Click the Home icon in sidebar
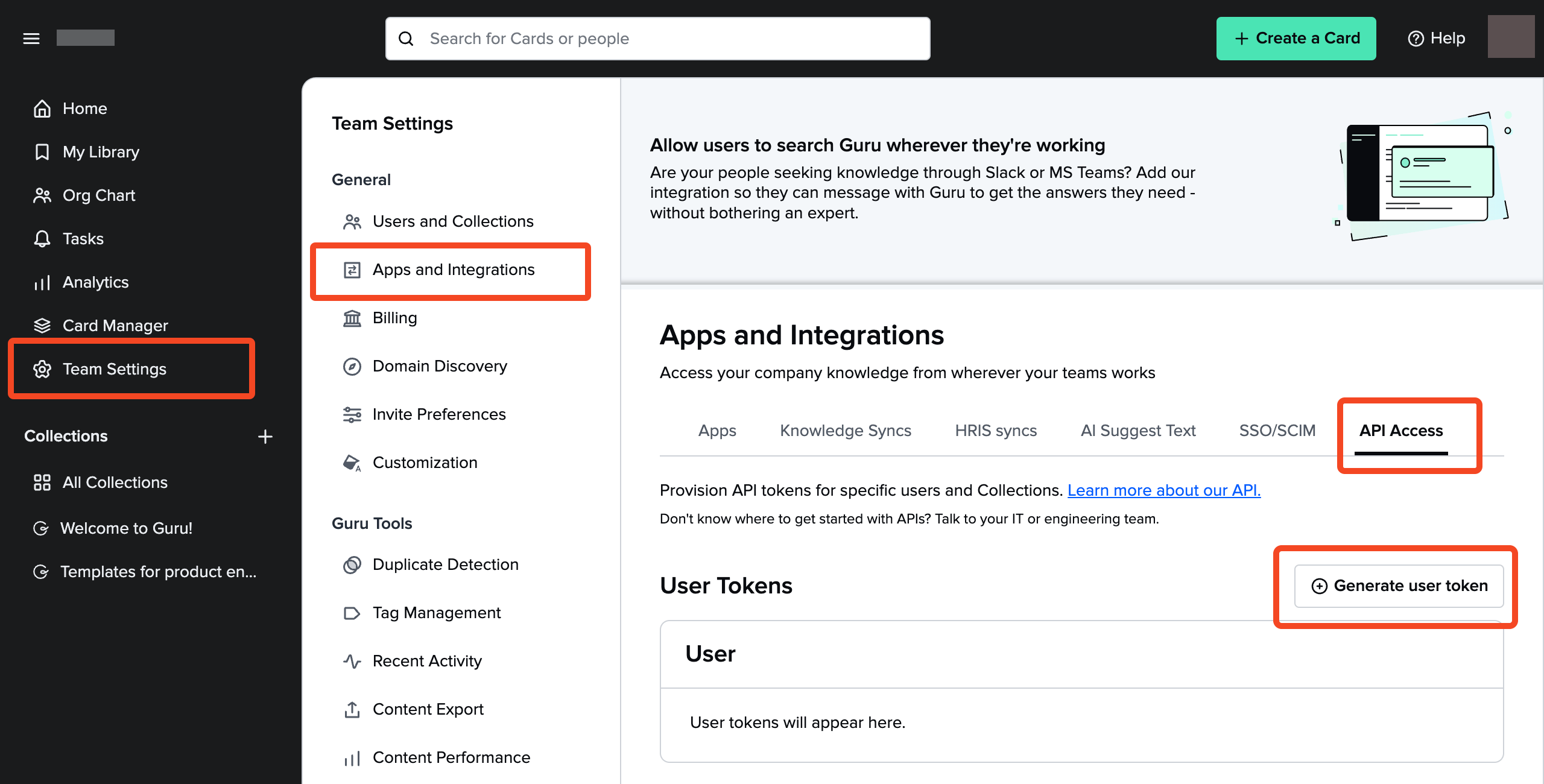 (x=42, y=109)
